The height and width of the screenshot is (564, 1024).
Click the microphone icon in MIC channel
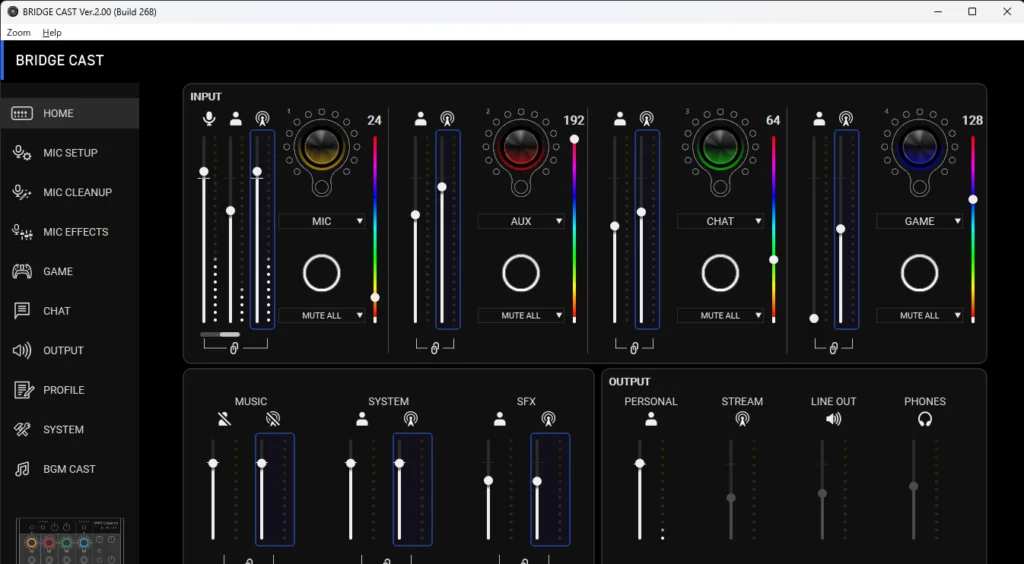pos(209,119)
